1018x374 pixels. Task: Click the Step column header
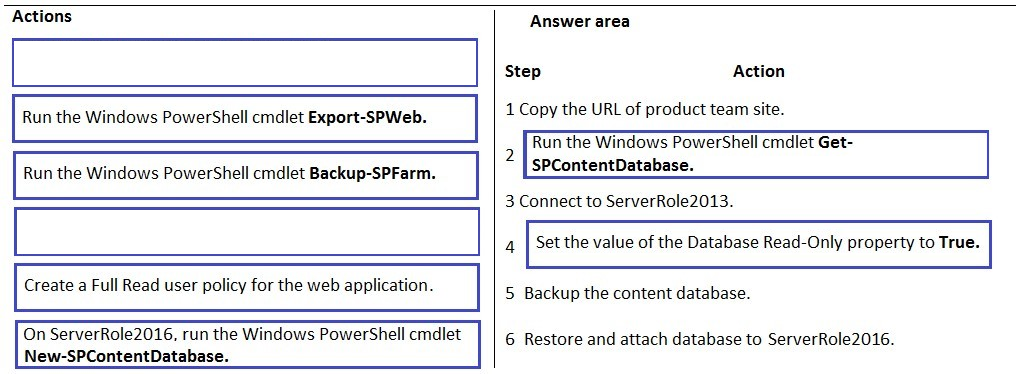(523, 71)
